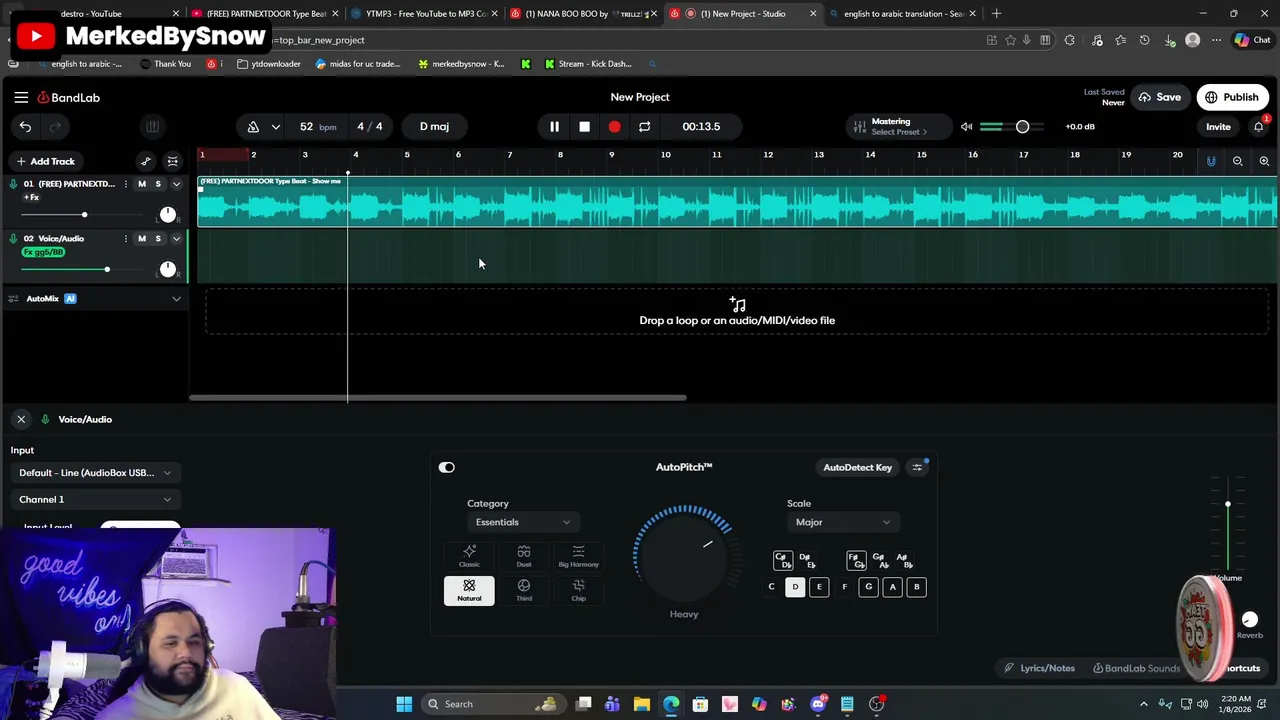Image resolution: width=1280 pixels, height=720 pixels.
Task: Click the master volume speaker icon
Action: tap(966, 127)
